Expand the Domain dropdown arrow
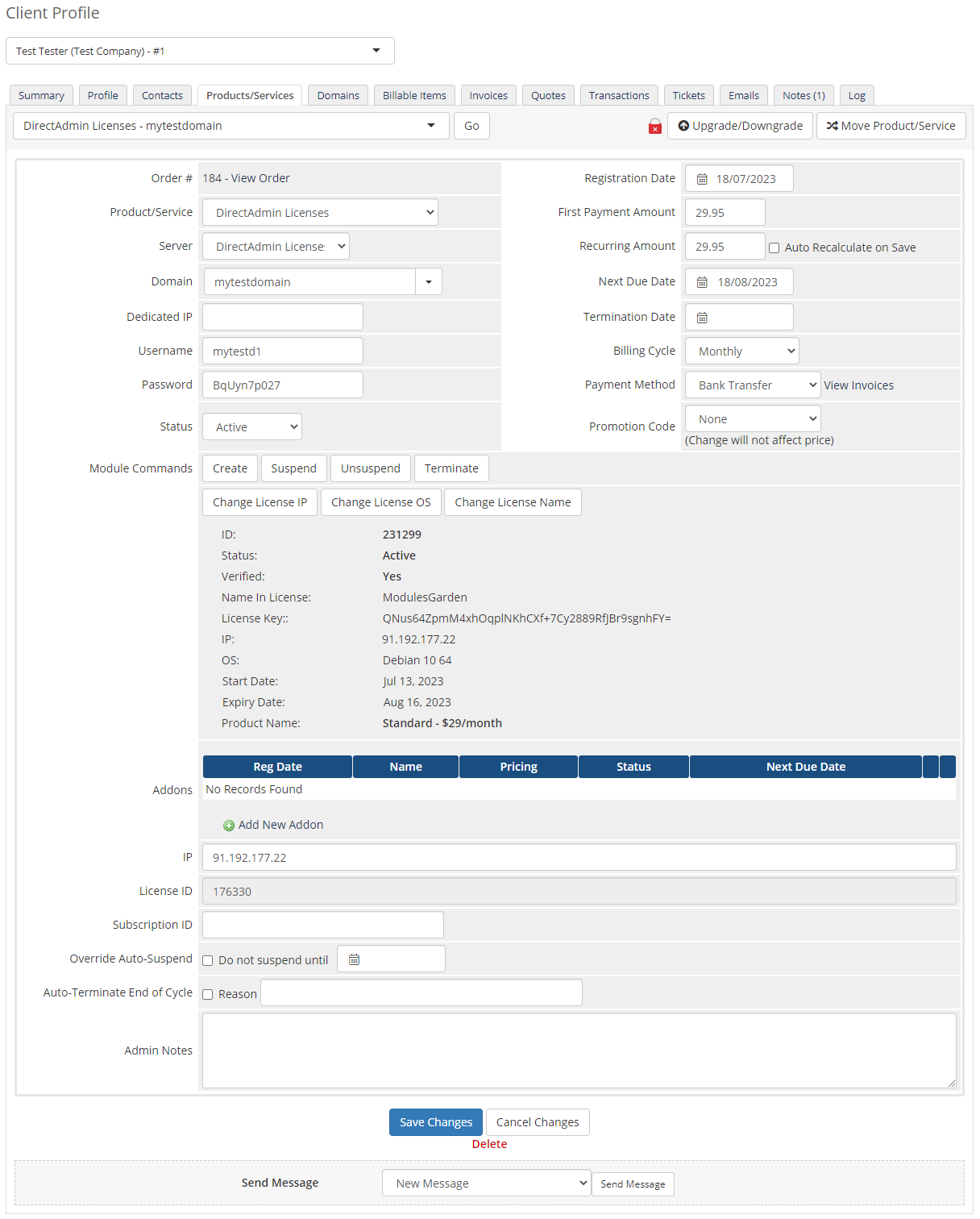The width and height of the screenshot is (980, 1219). coord(429,281)
